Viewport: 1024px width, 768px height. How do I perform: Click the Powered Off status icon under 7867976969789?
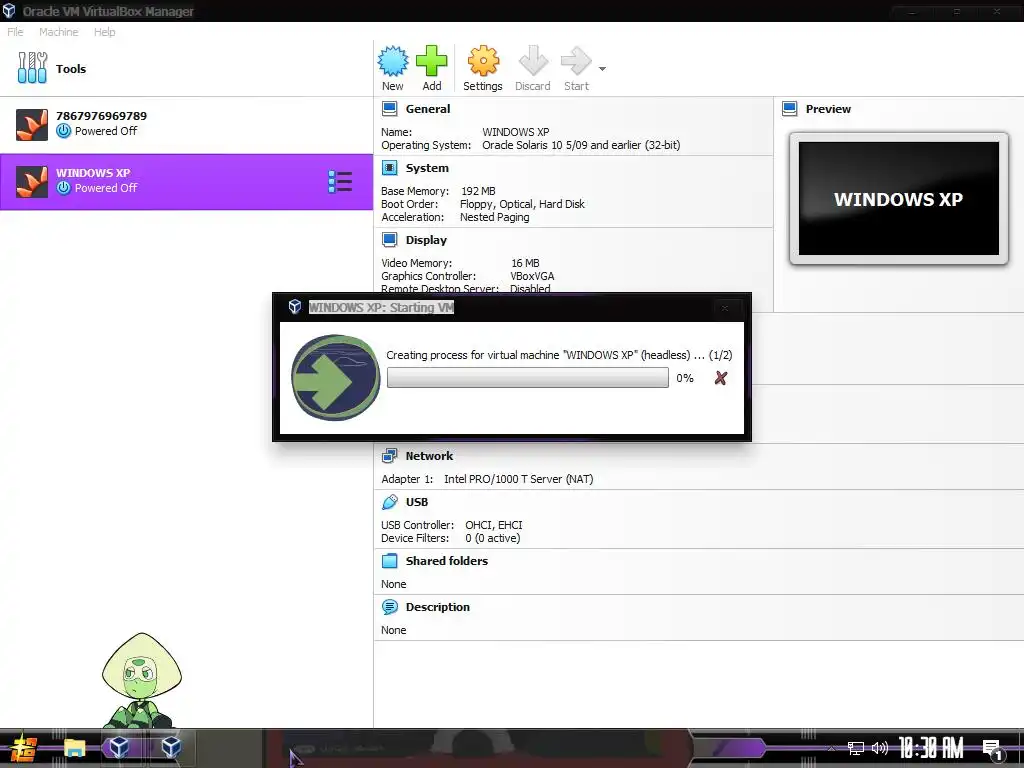63,131
